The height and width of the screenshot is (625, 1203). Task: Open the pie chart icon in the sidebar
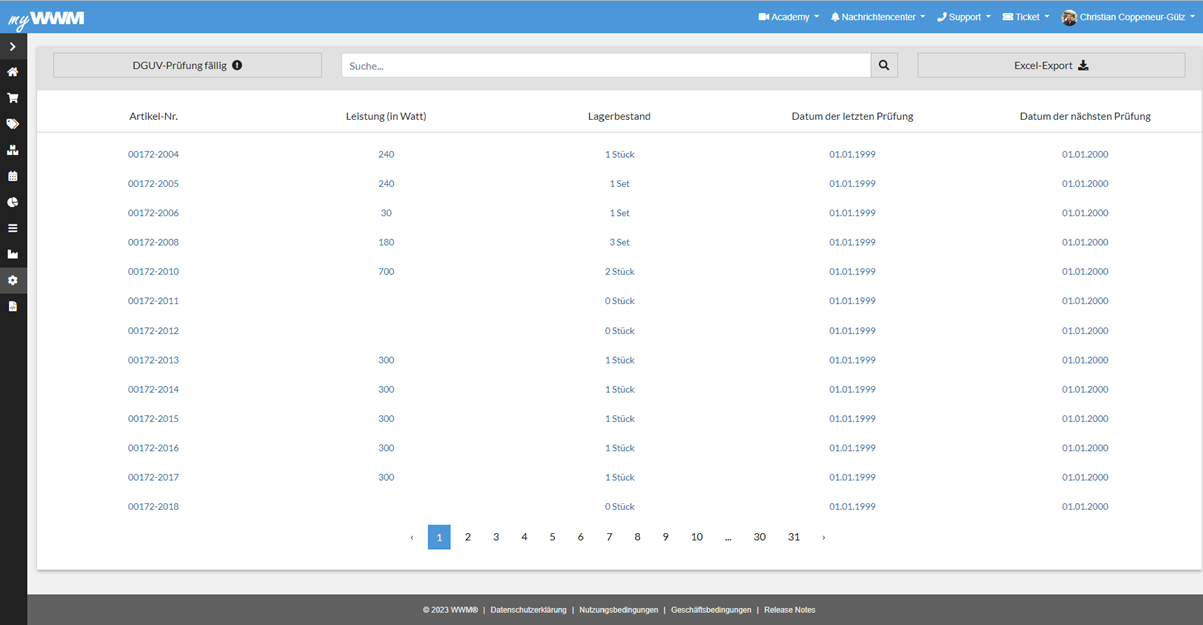point(13,202)
